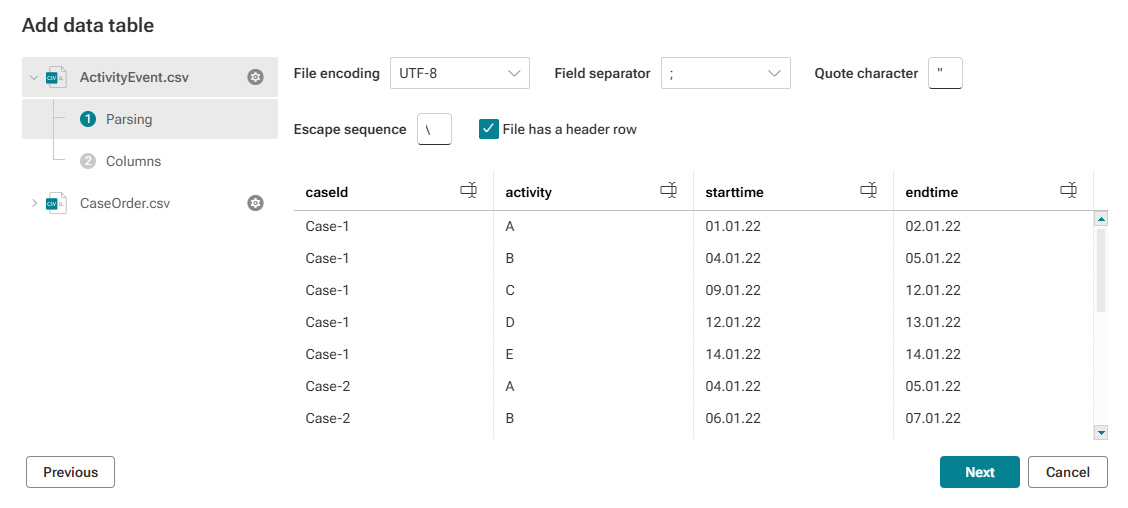Rename the activity column via its icon

(669, 191)
